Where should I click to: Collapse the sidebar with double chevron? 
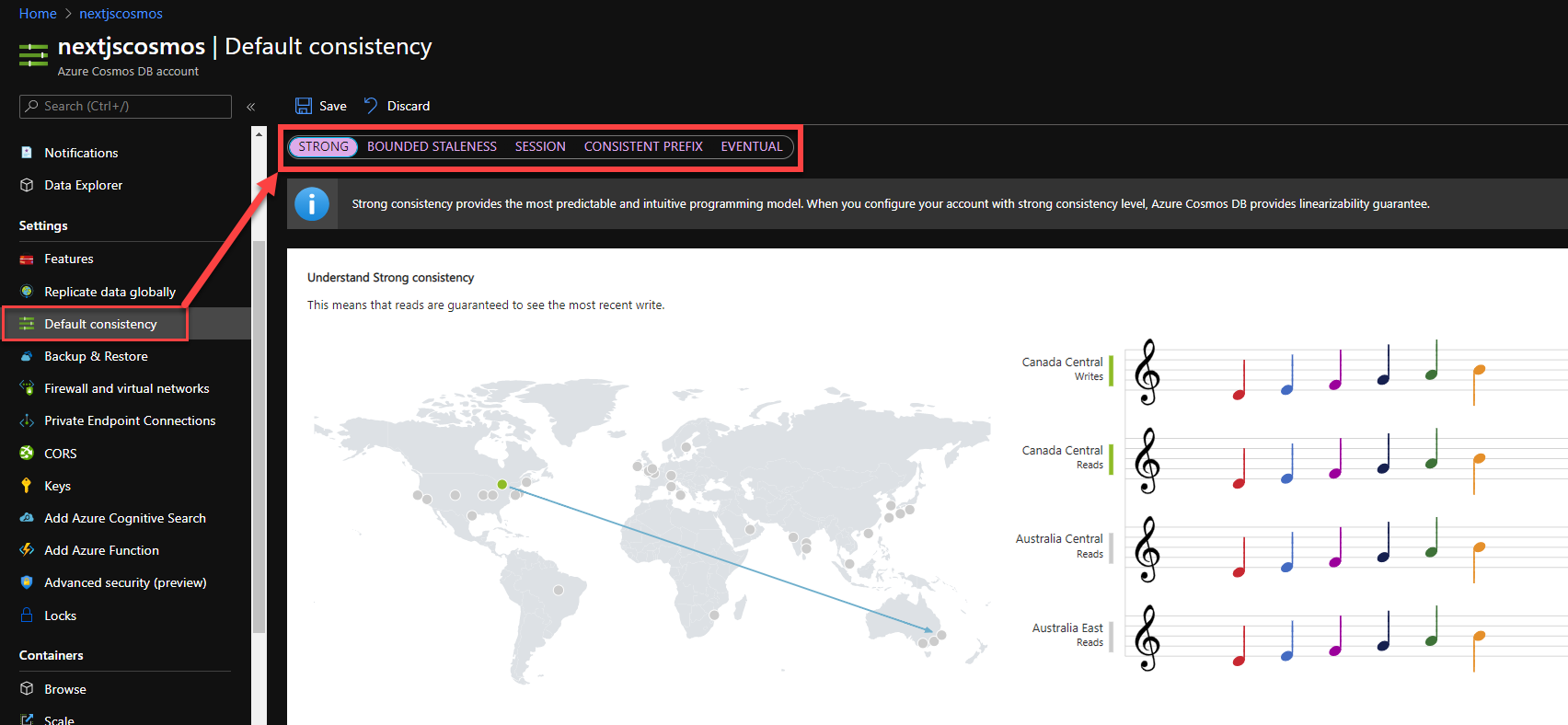pyautogui.click(x=250, y=107)
